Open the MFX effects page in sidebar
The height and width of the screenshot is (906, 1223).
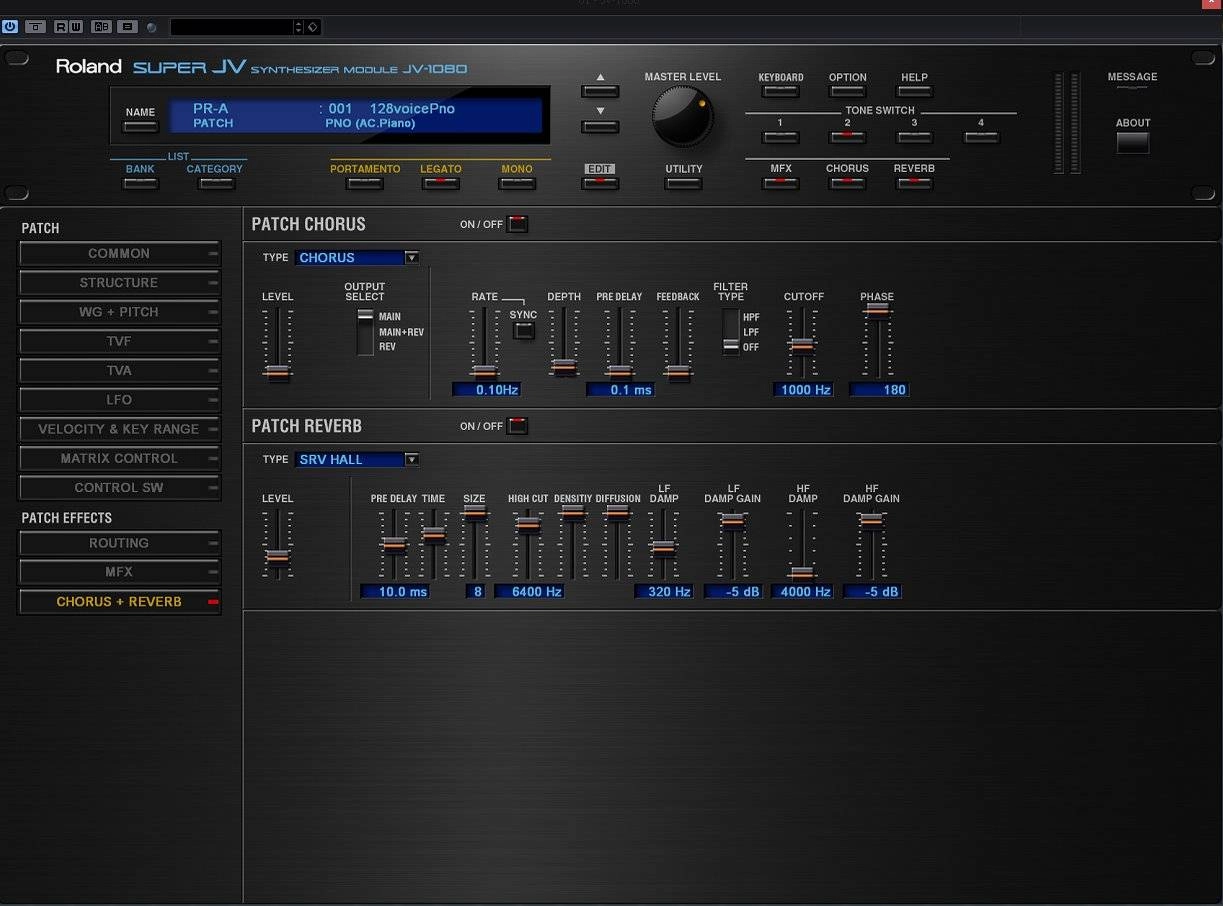(x=119, y=572)
